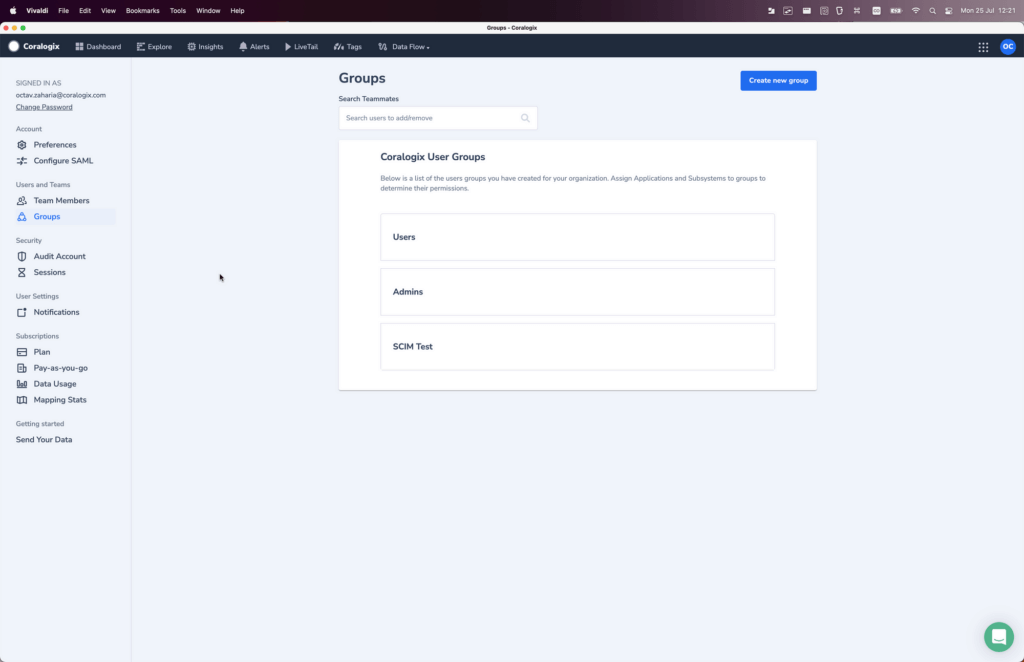Click the Sessions hourglass icon

(22, 272)
